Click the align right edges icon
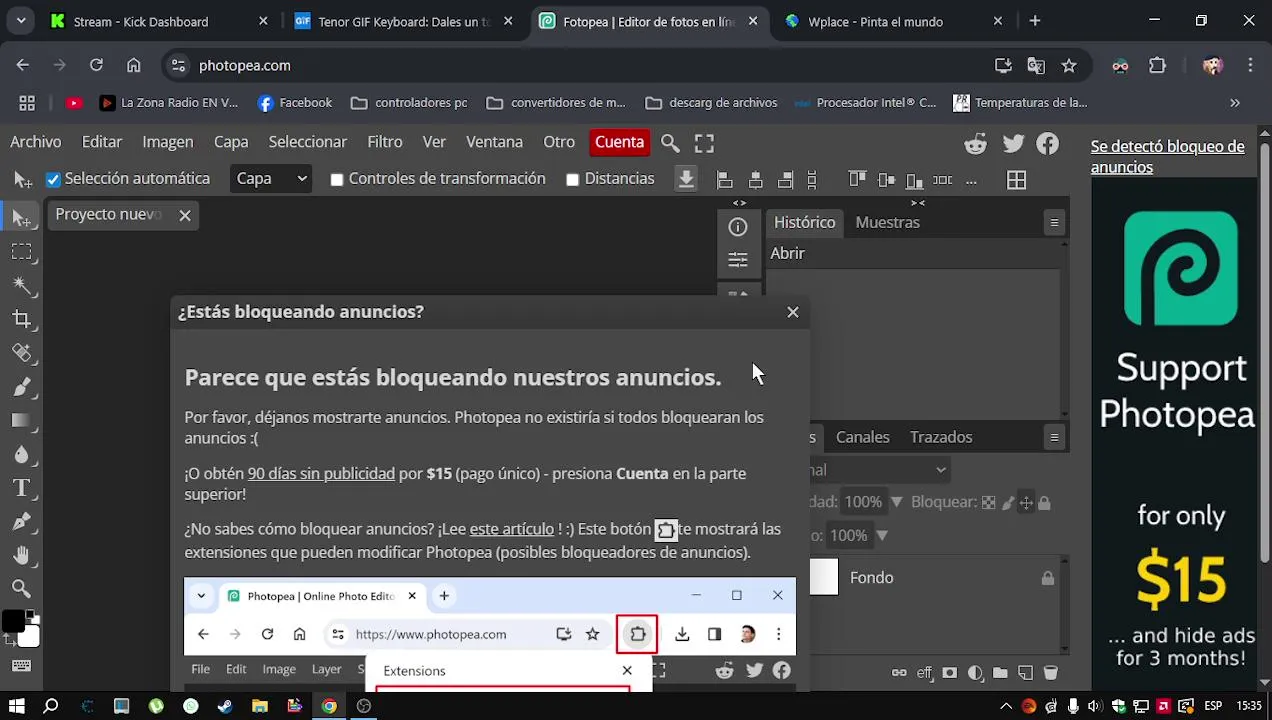The image size is (1272, 720). pos(786,180)
